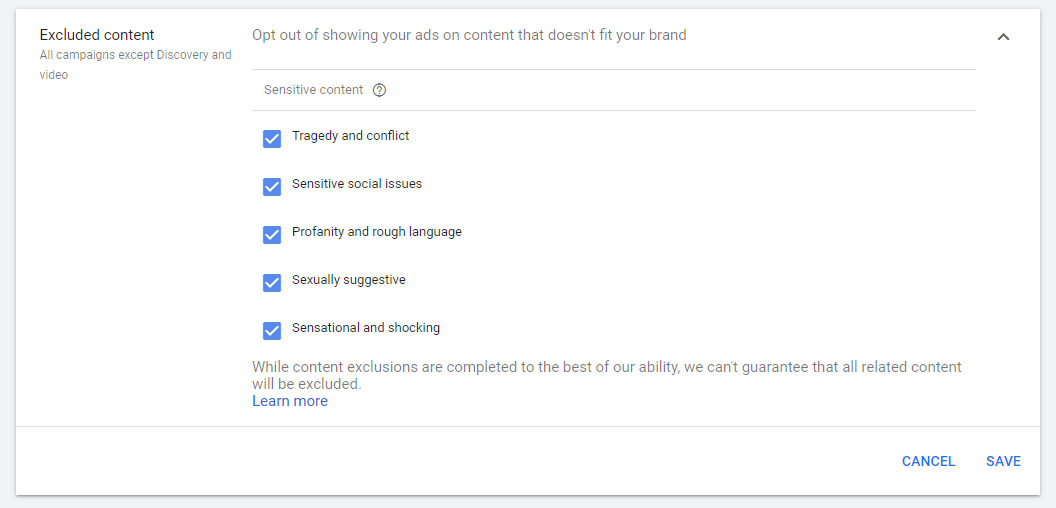Viewport: 1056px width, 508px height.
Task: Click the content exclusions disclaimer paragraph
Action: coord(607,376)
